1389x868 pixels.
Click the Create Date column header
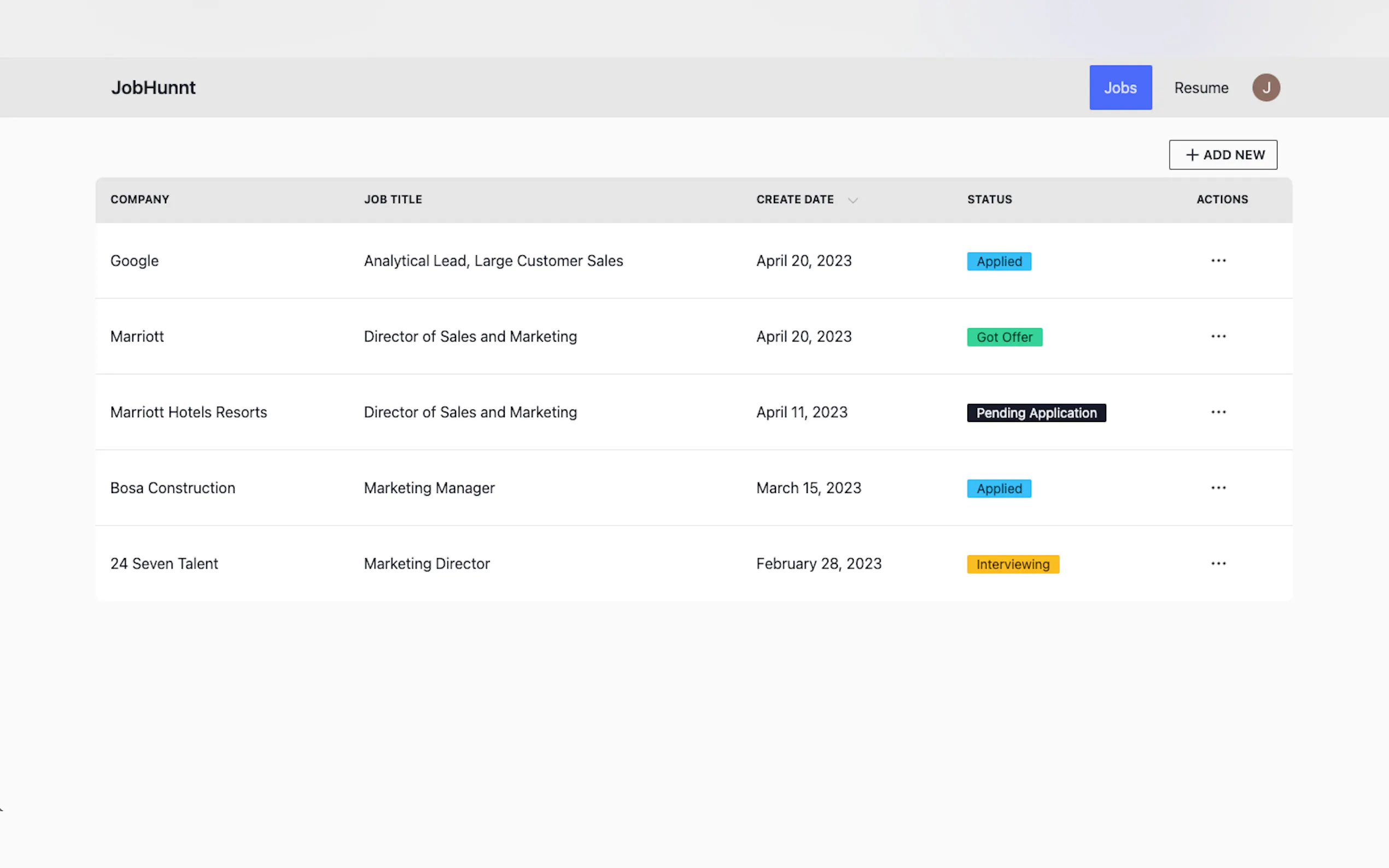pos(795,200)
